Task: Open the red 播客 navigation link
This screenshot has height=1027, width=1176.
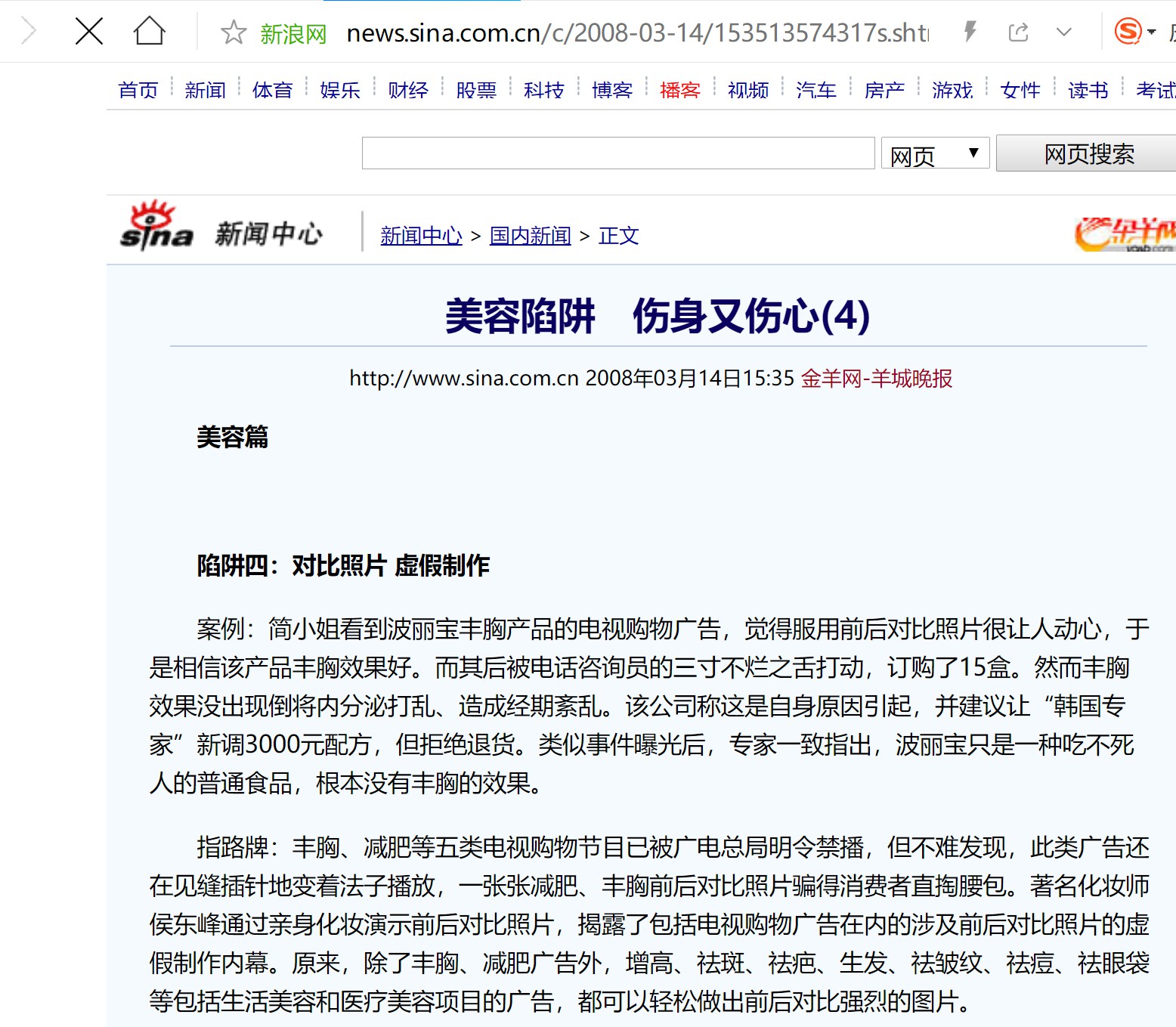Action: [x=680, y=91]
